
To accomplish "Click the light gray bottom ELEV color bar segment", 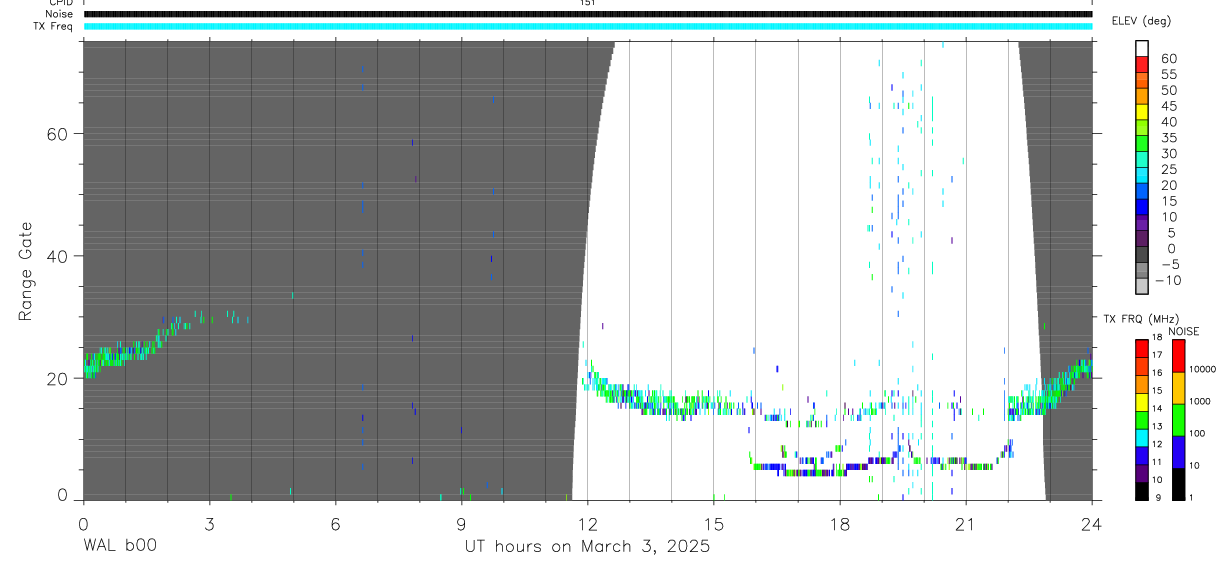I will (x=1142, y=285).
